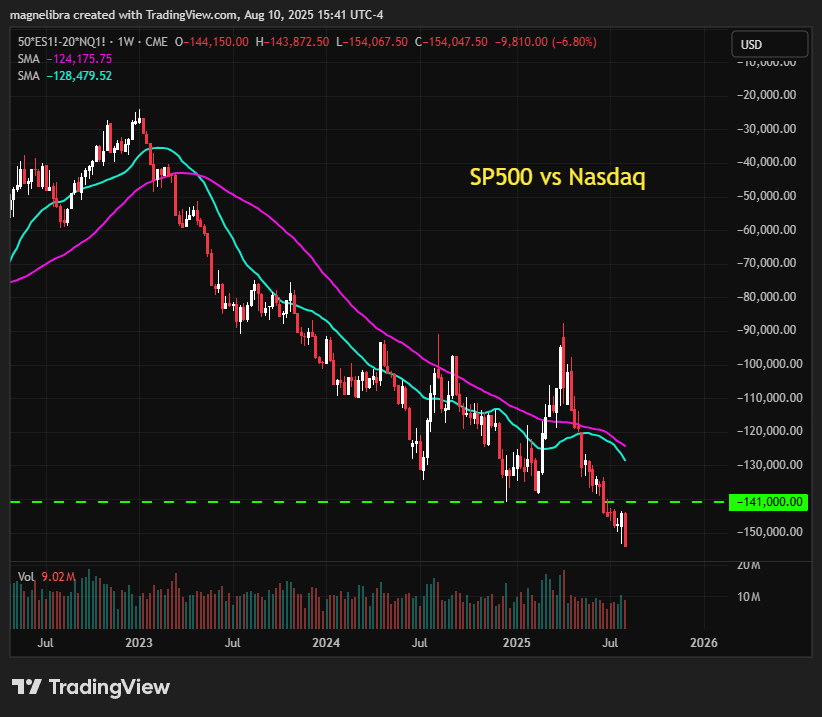The width and height of the screenshot is (822, 717).
Task: Click the −150,000.00 price axis label
Action: click(x=770, y=532)
